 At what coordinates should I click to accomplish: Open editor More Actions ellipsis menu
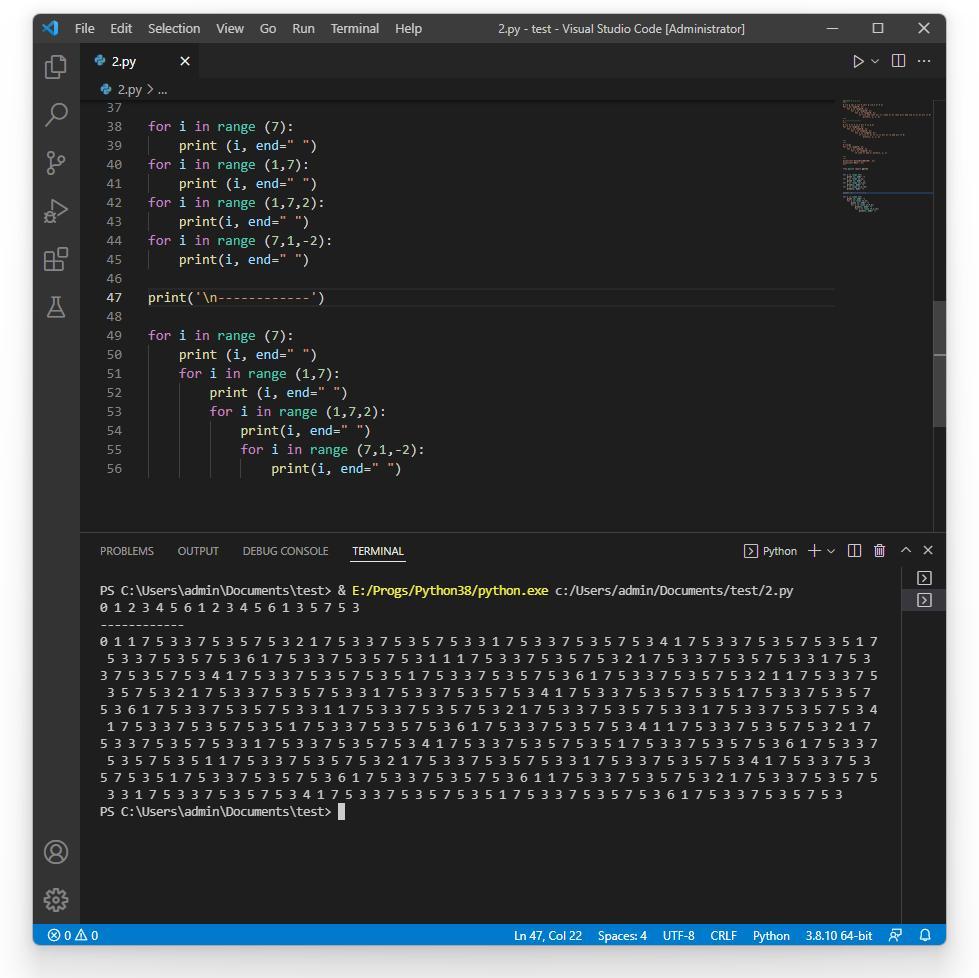(x=924, y=61)
